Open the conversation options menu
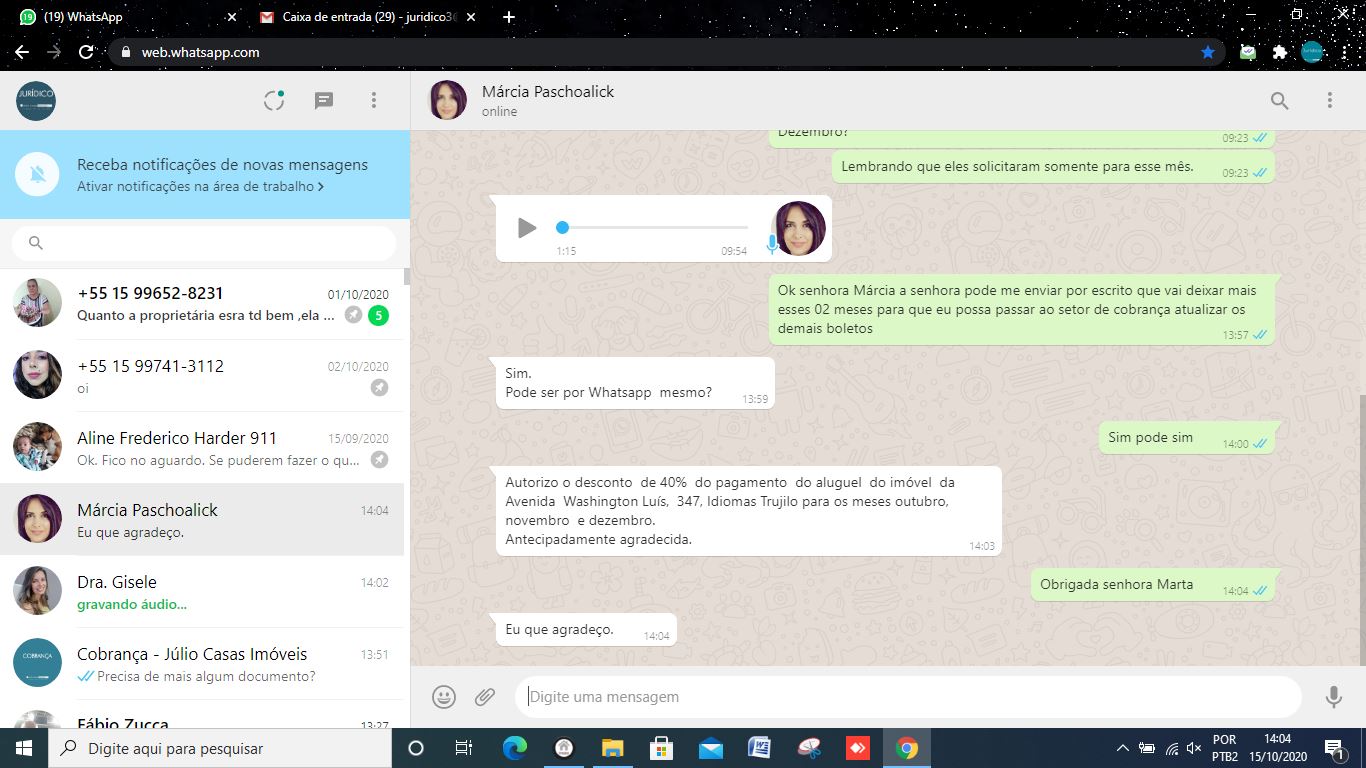Viewport: 1366px width, 768px height. click(1329, 100)
